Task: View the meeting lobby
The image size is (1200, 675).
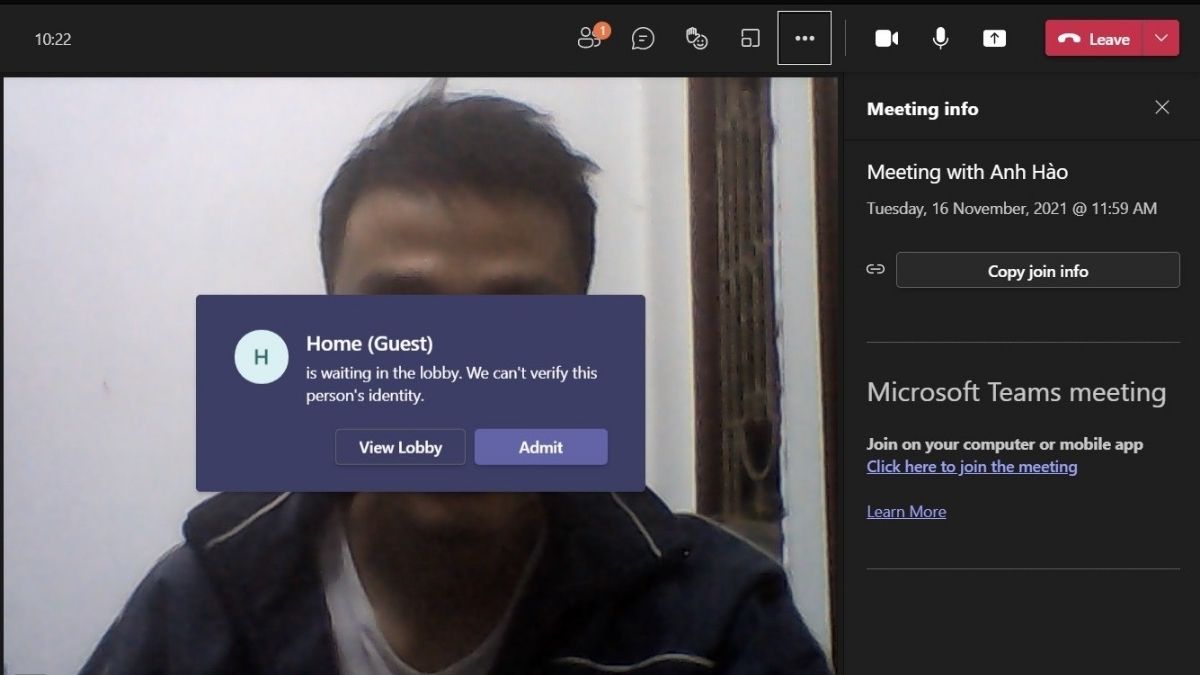Action: click(x=400, y=447)
